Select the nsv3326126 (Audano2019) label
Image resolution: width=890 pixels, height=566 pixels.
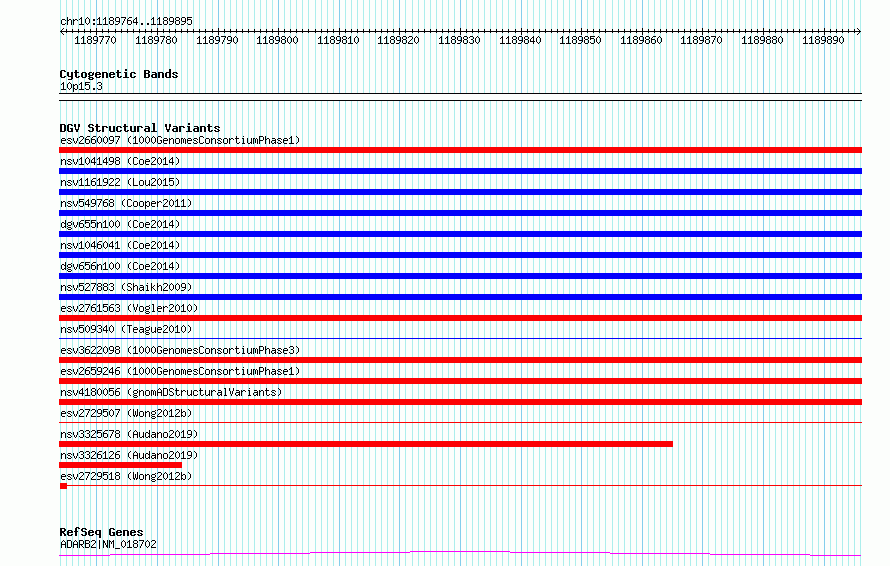point(129,455)
